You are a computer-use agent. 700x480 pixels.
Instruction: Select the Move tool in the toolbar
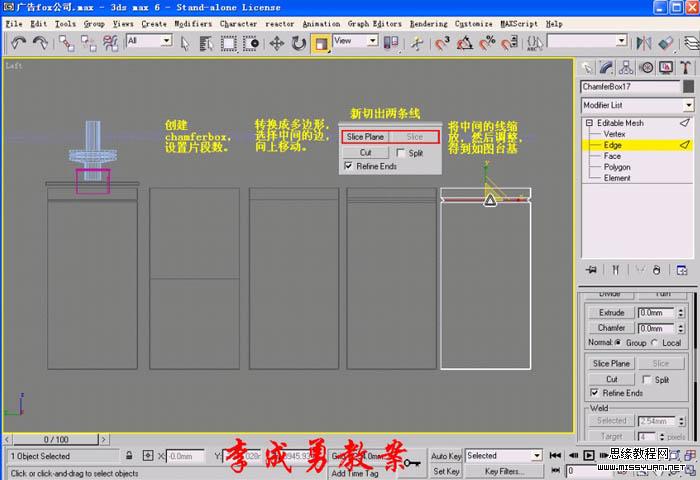[276, 42]
